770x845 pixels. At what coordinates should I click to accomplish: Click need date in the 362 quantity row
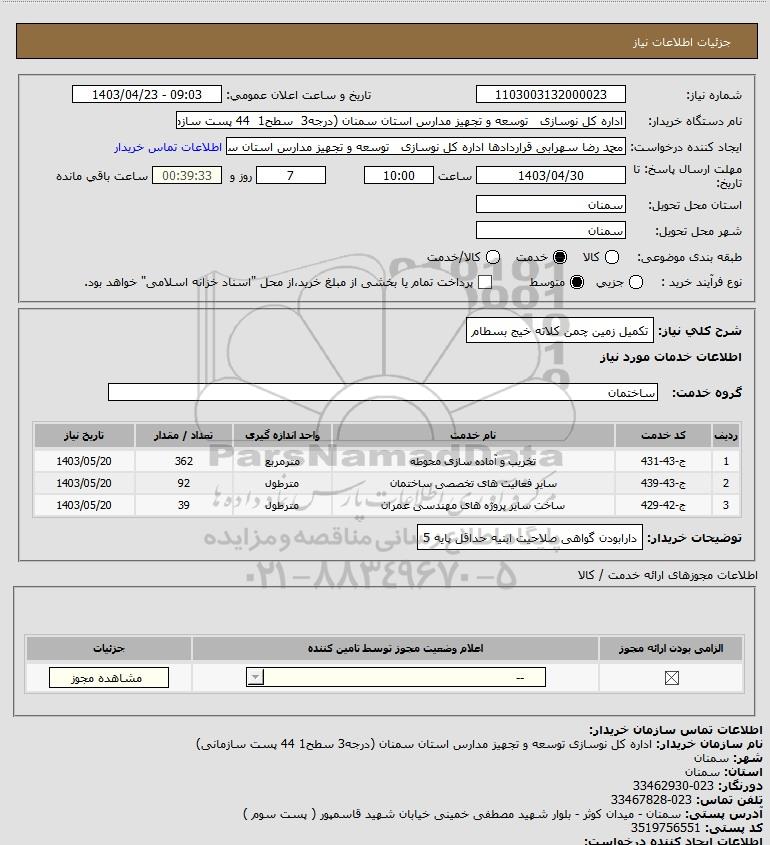tap(84, 461)
